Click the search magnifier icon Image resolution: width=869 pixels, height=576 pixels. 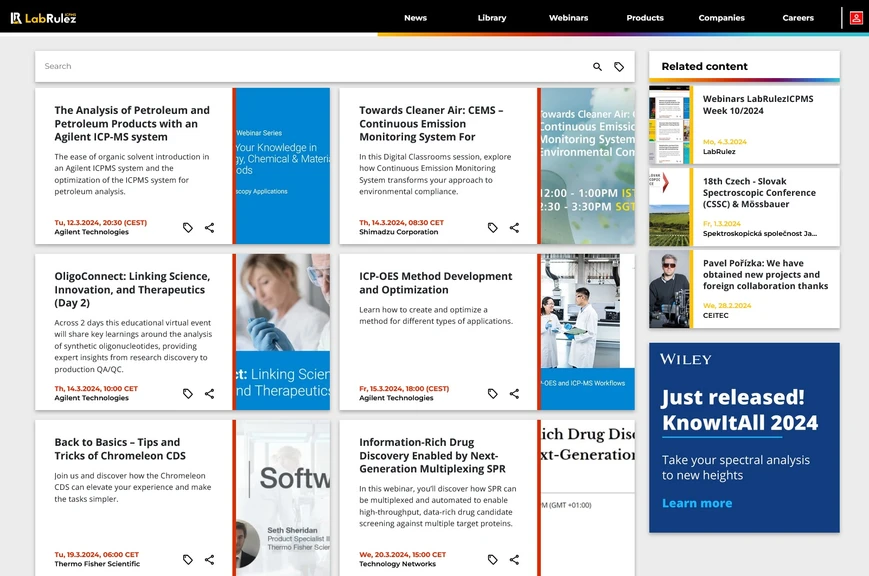click(597, 67)
